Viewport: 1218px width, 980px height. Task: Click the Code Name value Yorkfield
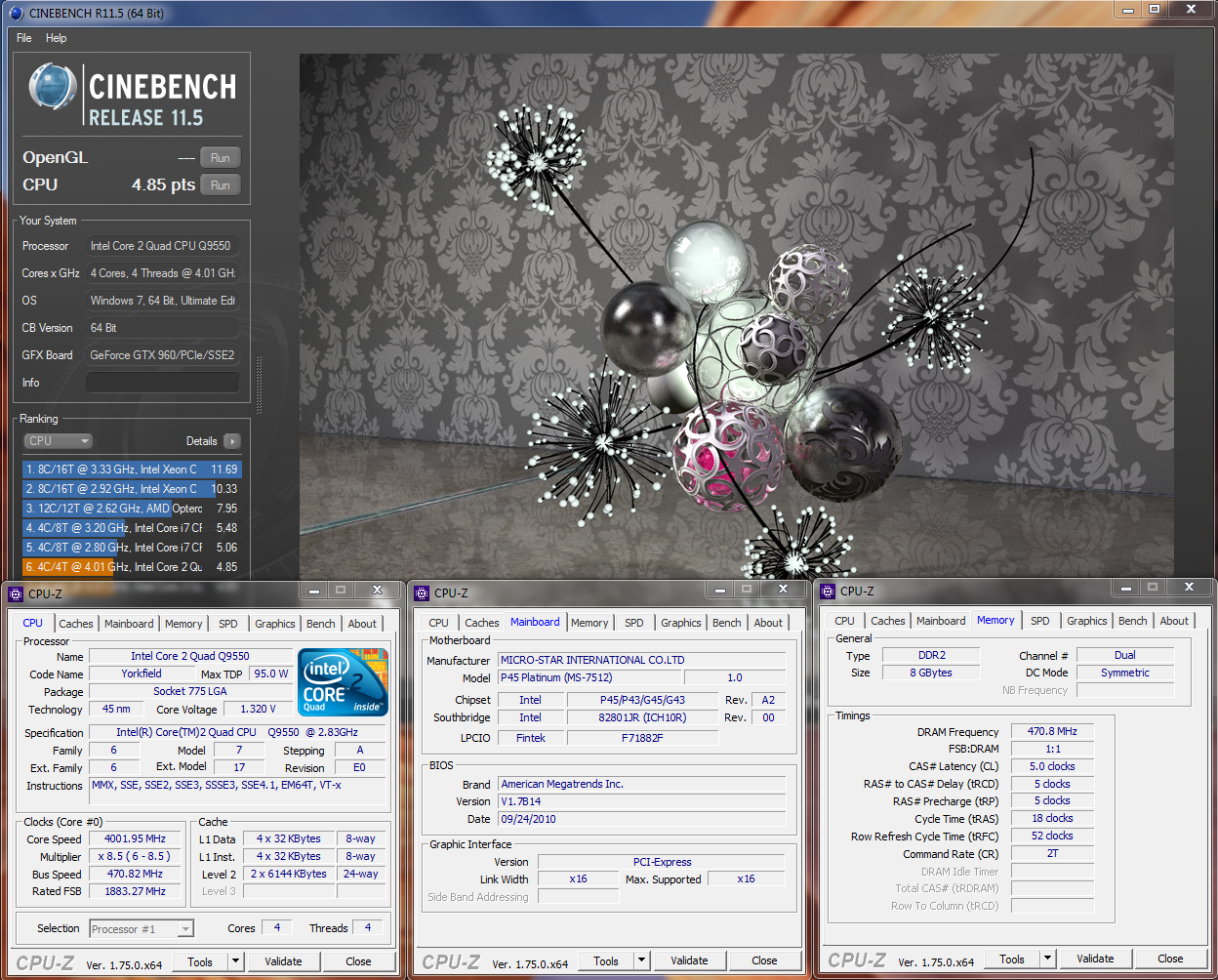[x=142, y=674]
